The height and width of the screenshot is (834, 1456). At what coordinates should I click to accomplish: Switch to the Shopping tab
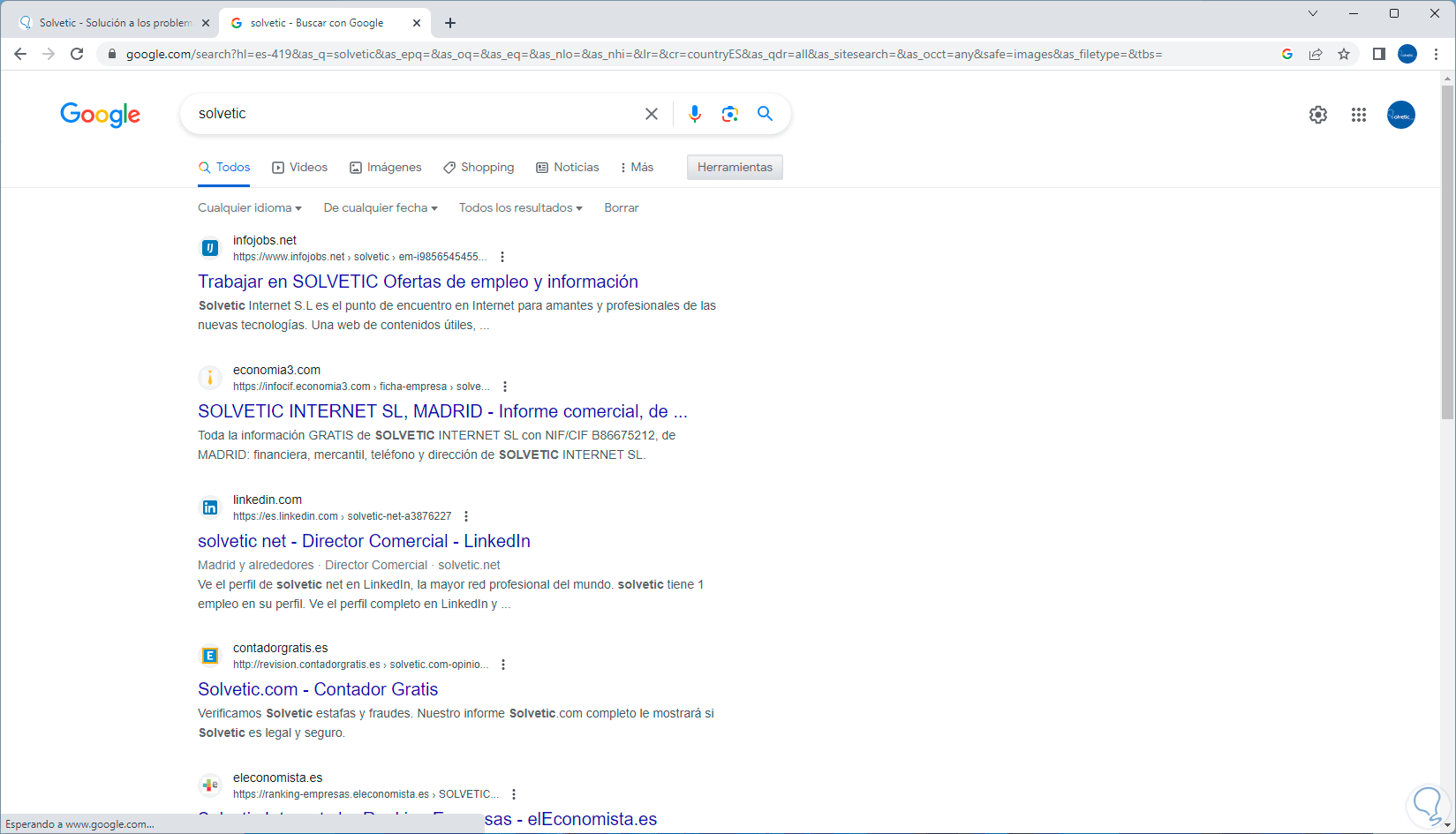coord(479,168)
